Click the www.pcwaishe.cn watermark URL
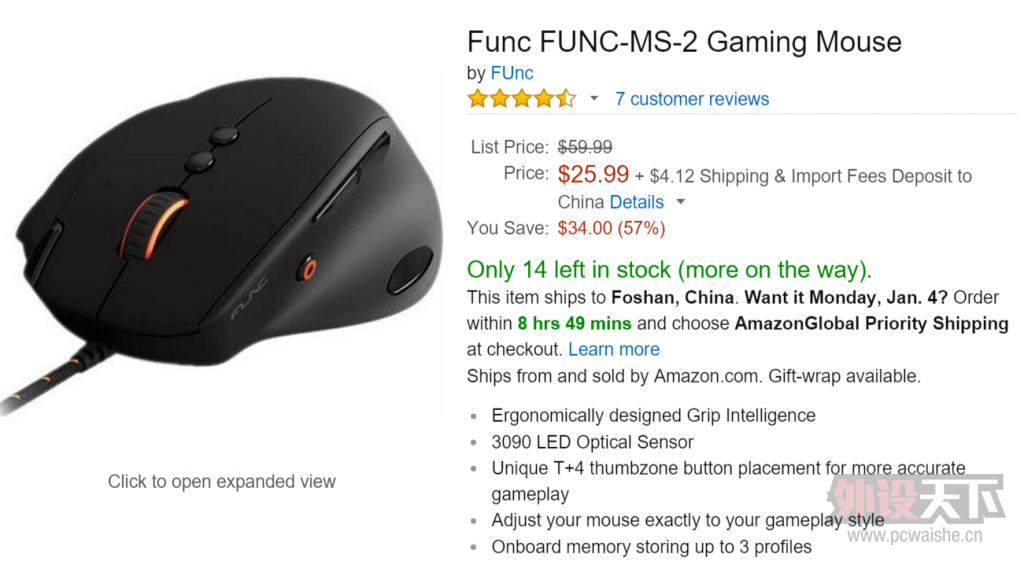Image resolution: width=1024 pixels, height=569 pixels. pos(914,537)
